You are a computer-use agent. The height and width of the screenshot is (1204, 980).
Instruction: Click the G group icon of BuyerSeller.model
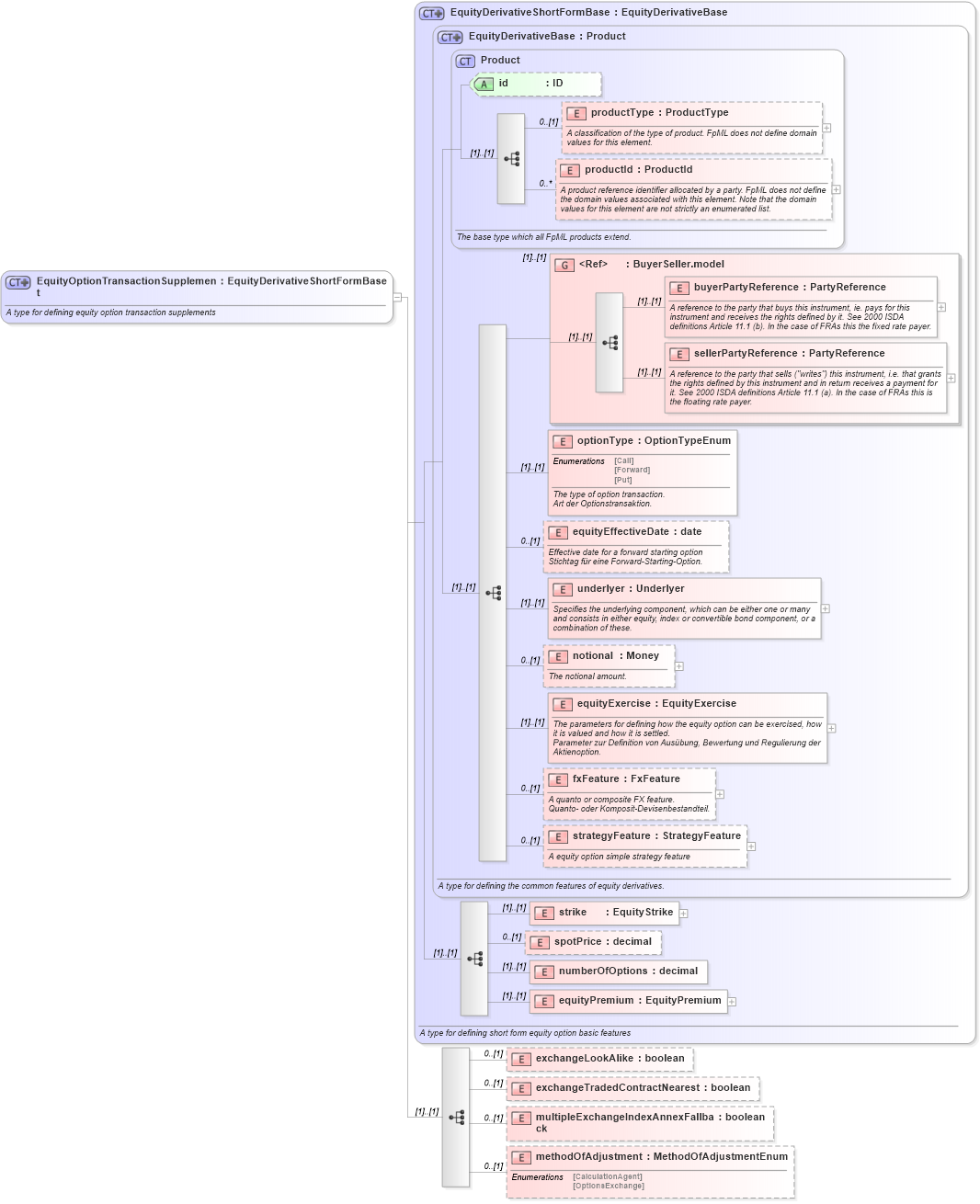pyautogui.click(x=564, y=266)
